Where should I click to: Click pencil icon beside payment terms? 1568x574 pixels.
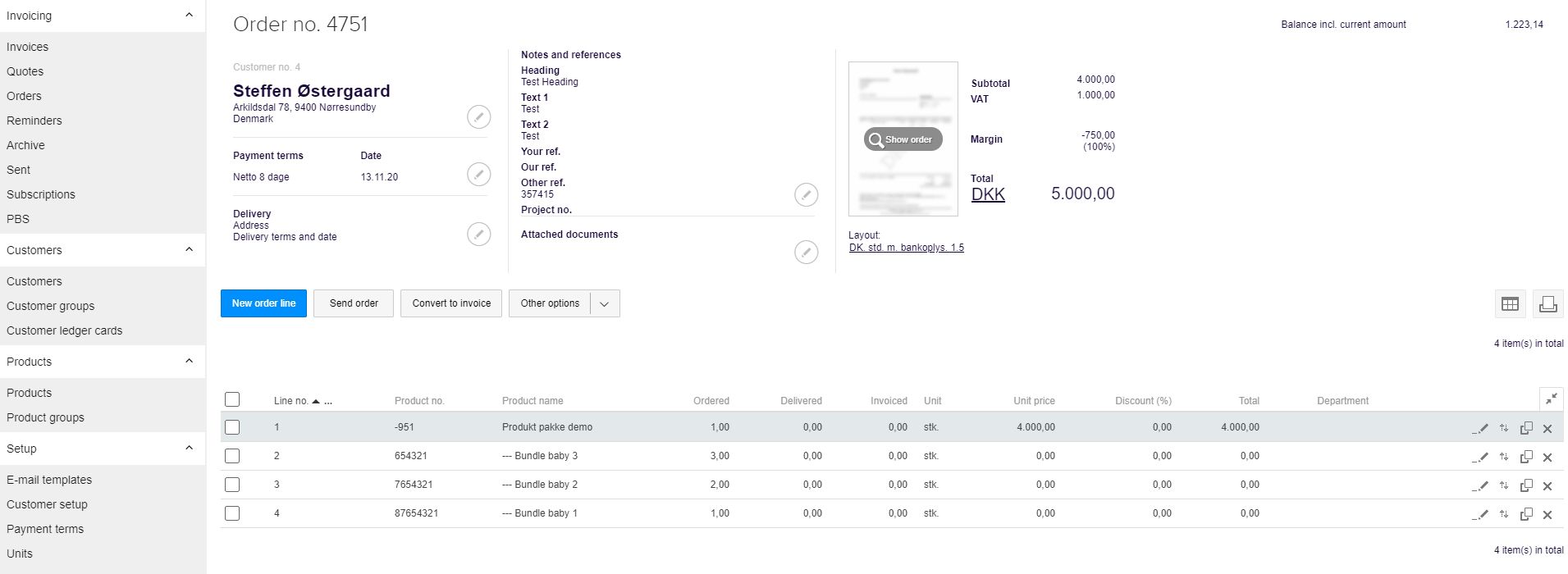(x=478, y=174)
